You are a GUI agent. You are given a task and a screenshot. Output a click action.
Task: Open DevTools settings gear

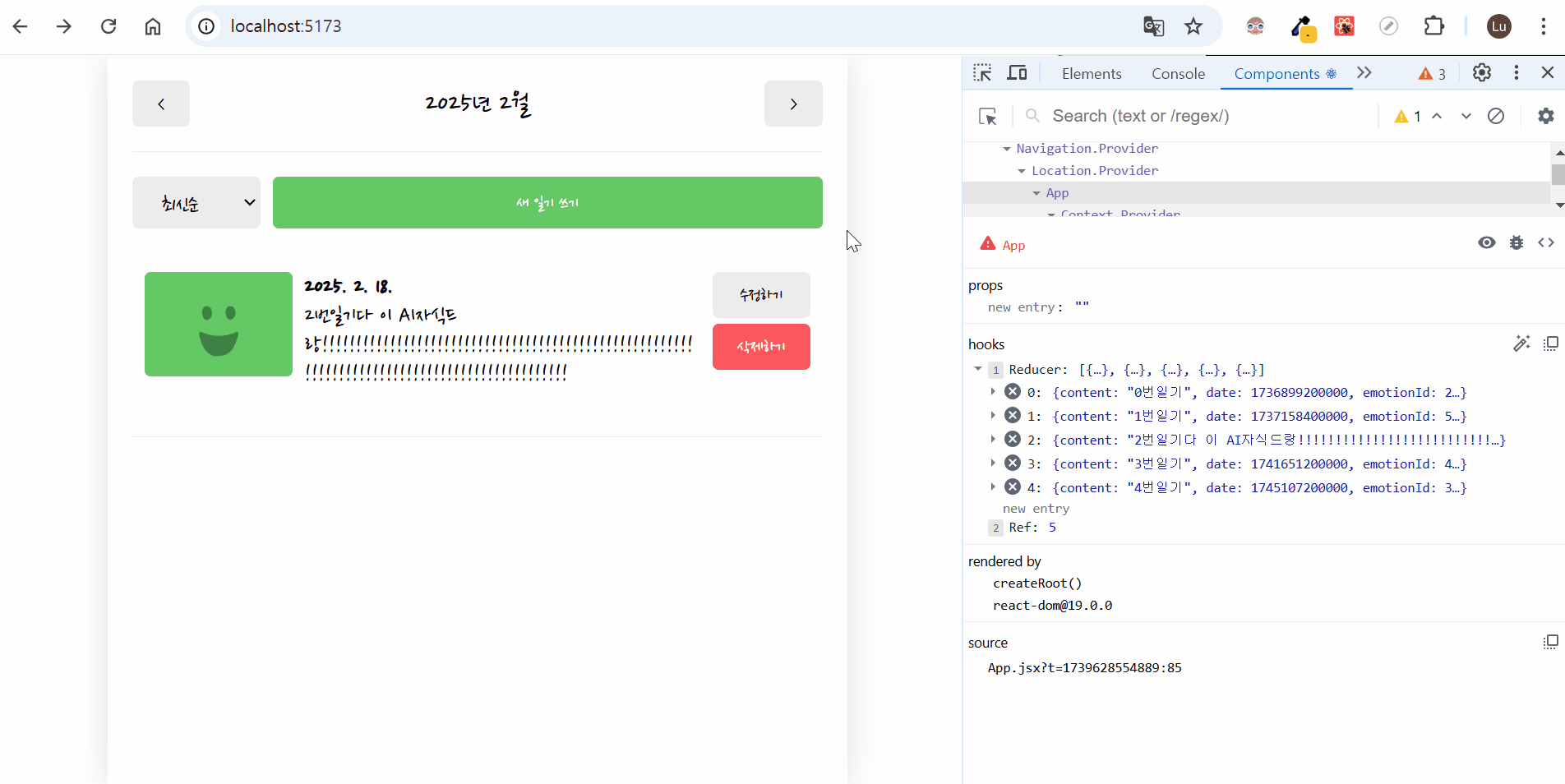coord(1482,73)
